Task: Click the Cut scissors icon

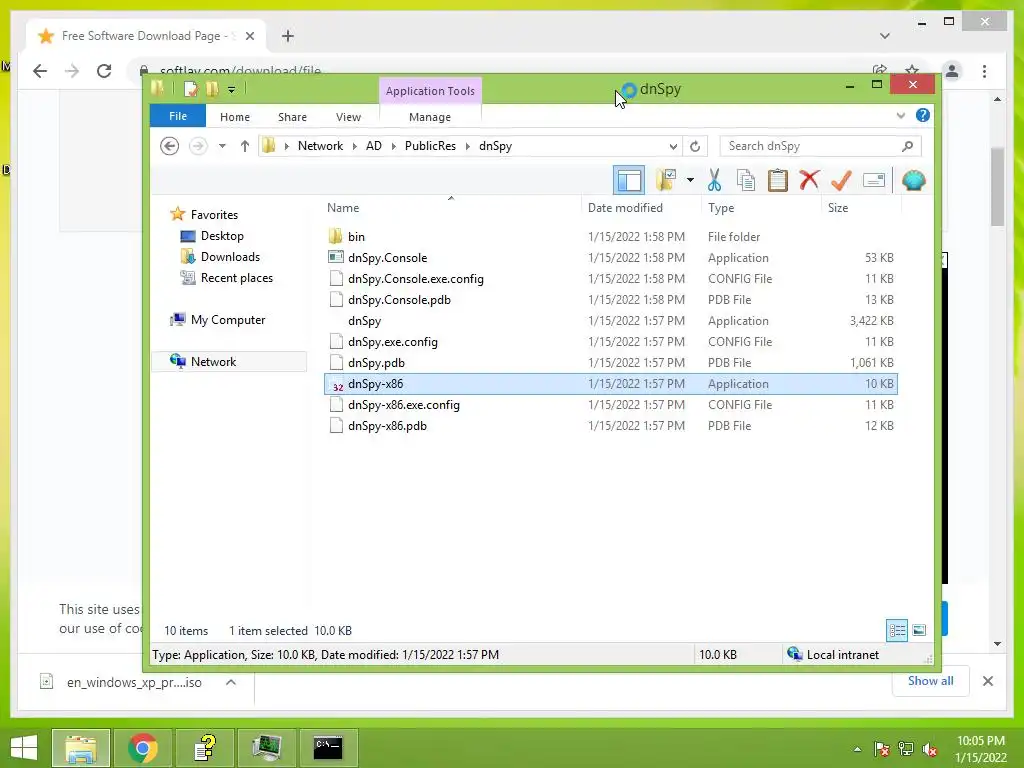Action: tap(714, 180)
